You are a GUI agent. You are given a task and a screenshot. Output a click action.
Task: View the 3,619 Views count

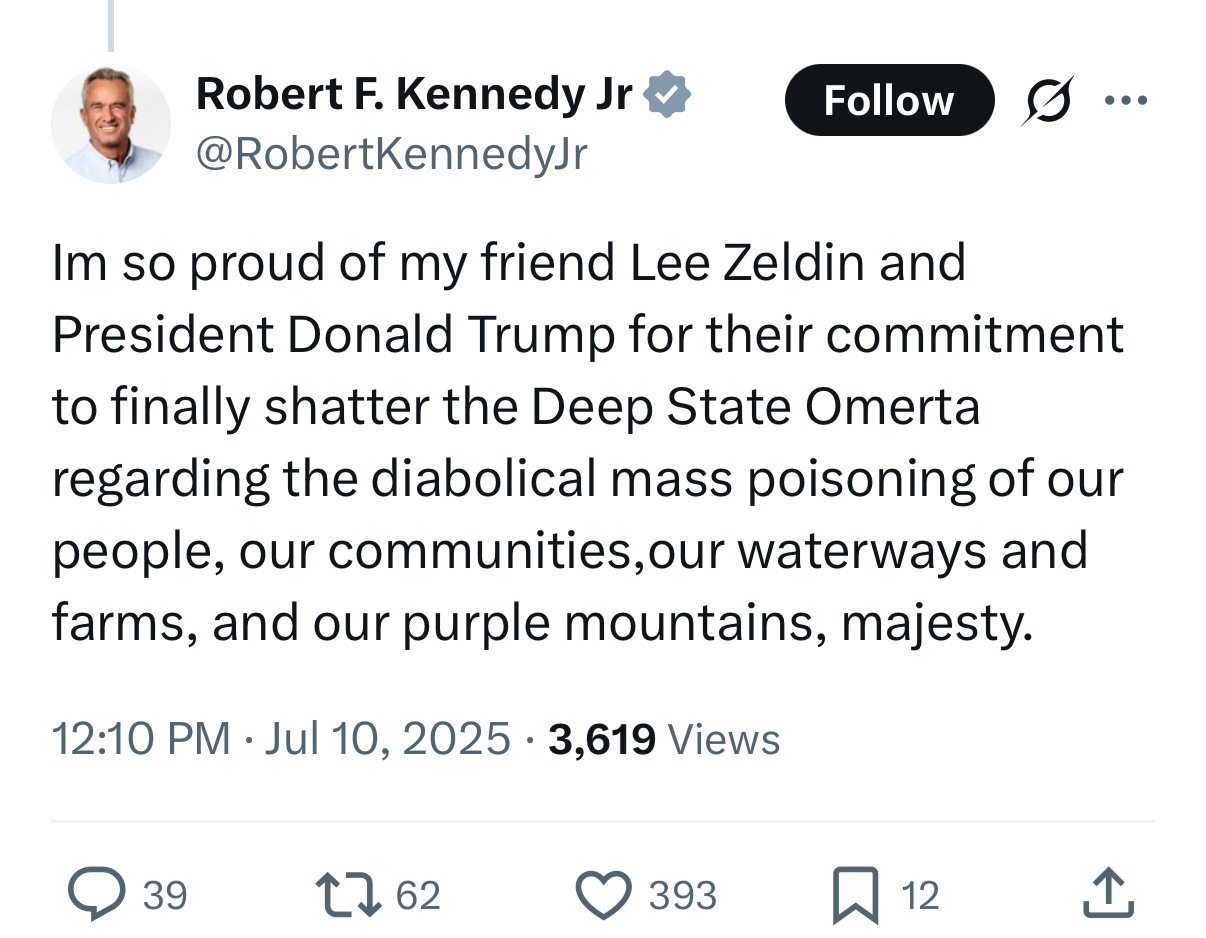(664, 739)
